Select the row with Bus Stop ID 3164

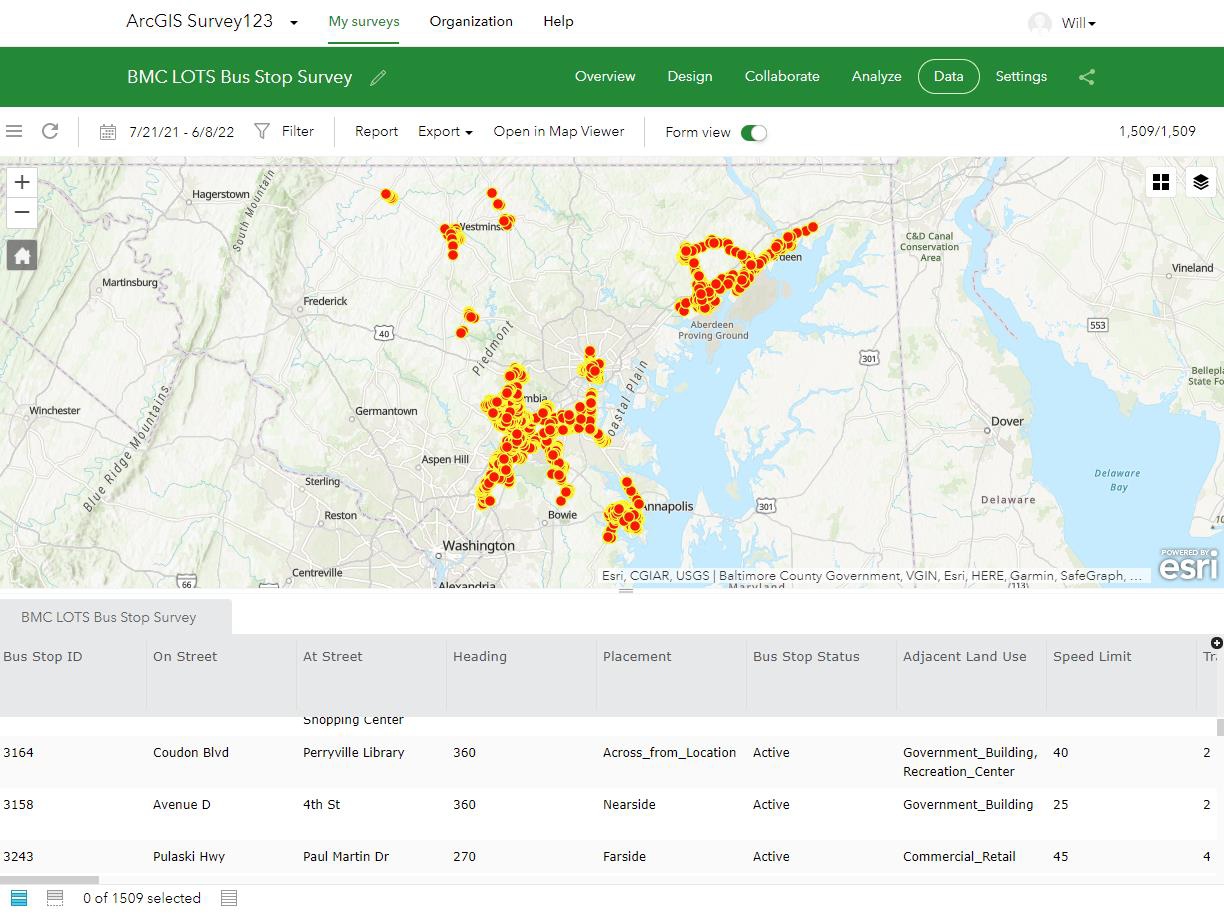click(608, 762)
